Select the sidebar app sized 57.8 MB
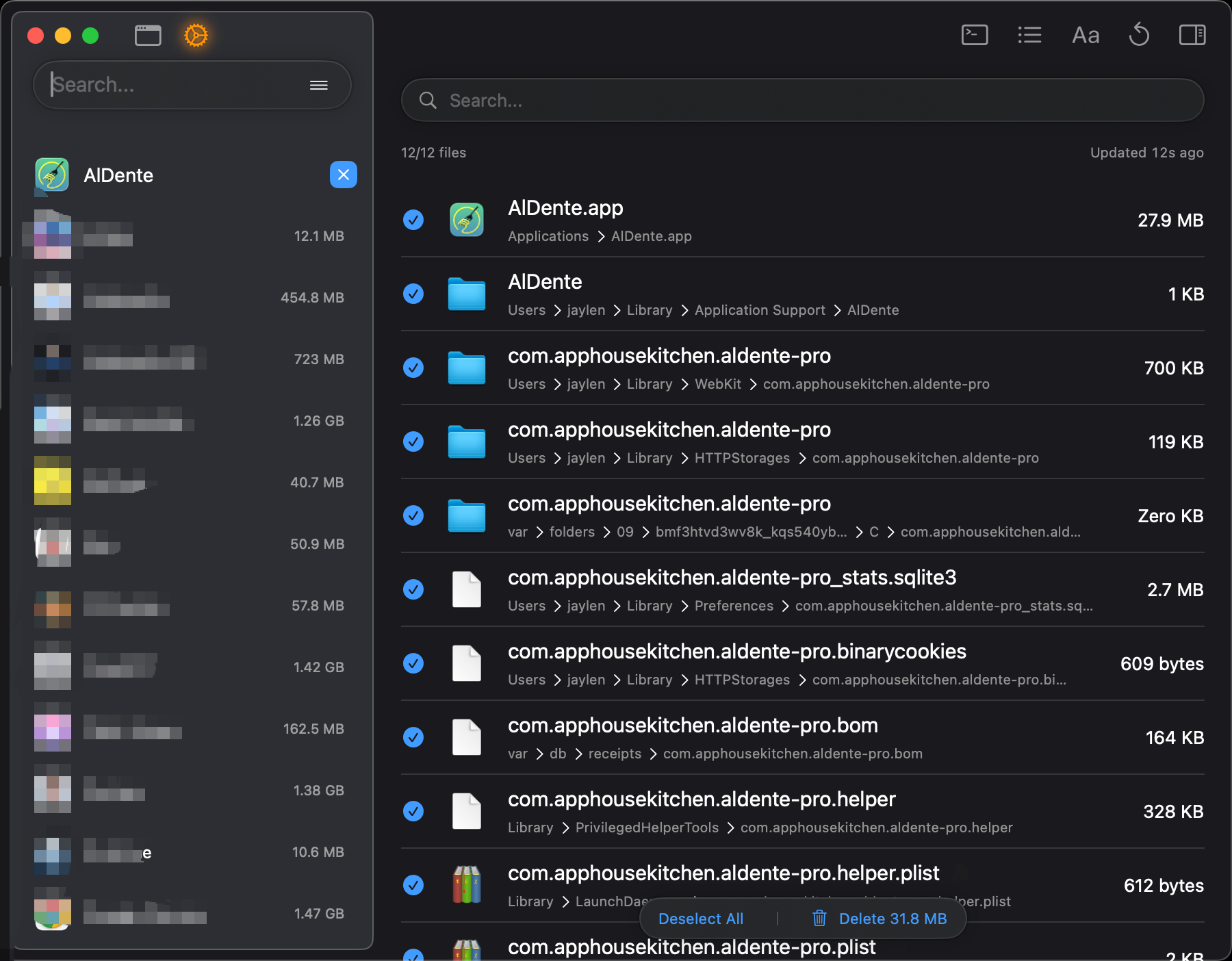 pyautogui.click(x=190, y=606)
